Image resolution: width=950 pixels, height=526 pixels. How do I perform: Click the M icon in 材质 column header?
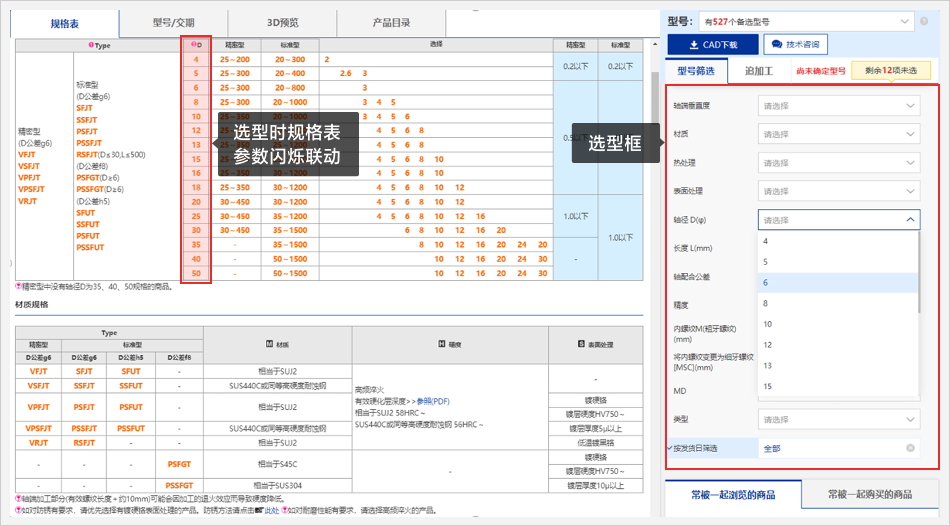point(269,343)
